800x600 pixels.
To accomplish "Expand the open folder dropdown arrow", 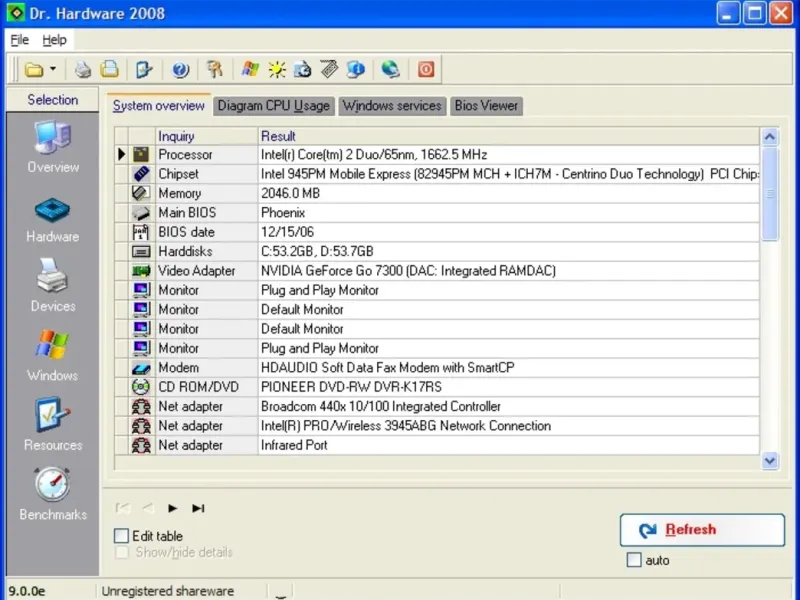I will click(x=53, y=69).
